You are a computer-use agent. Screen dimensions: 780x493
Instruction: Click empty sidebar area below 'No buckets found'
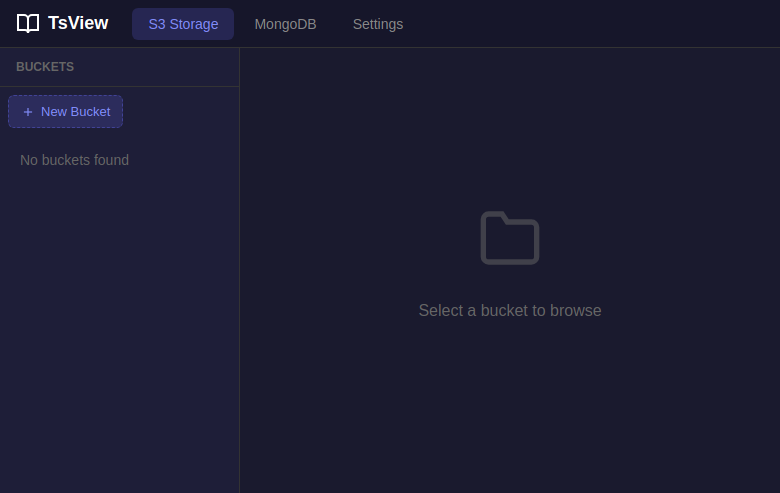coord(120,300)
